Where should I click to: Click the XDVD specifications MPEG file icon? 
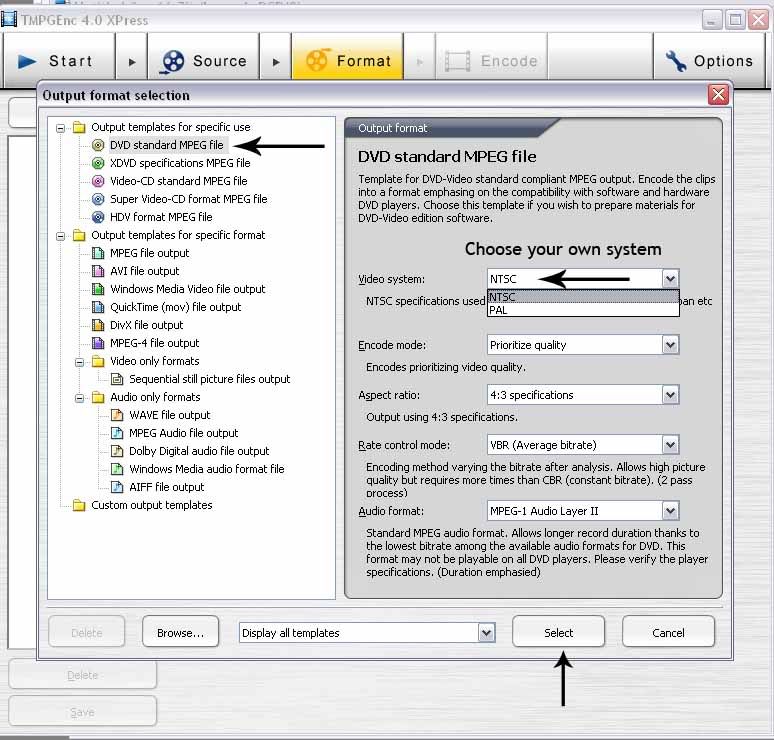(x=98, y=163)
